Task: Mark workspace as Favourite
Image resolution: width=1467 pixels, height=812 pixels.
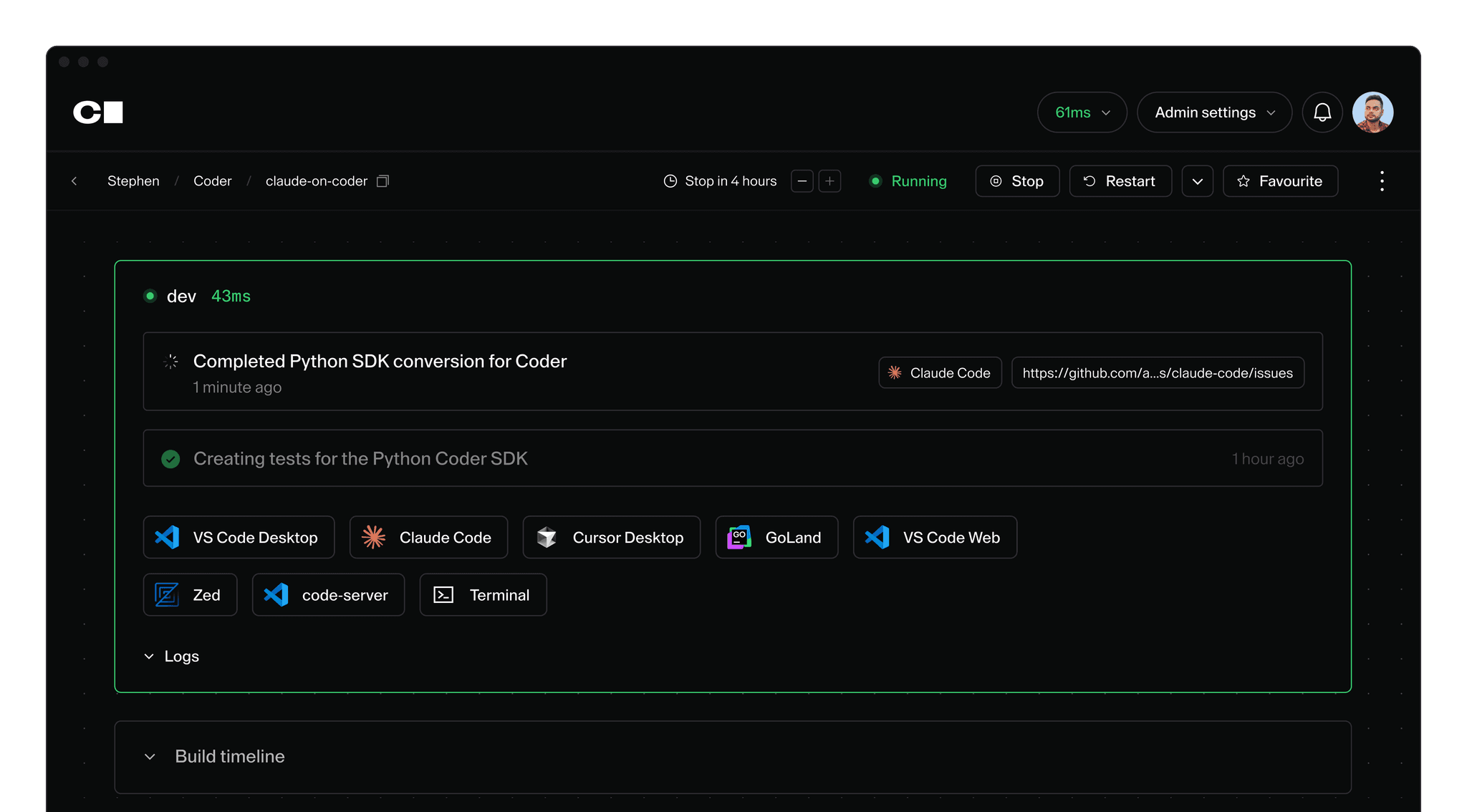Action: pos(1281,181)
